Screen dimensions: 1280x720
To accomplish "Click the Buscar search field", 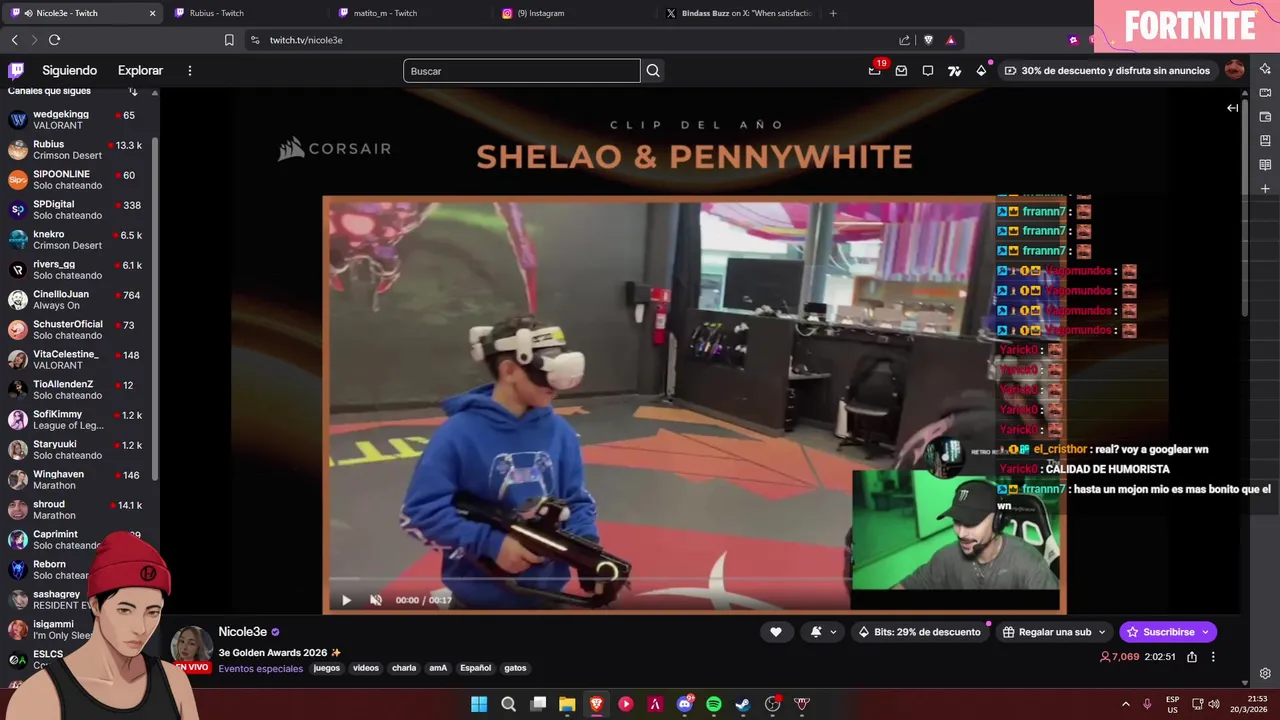I will [x=521, y=71].
